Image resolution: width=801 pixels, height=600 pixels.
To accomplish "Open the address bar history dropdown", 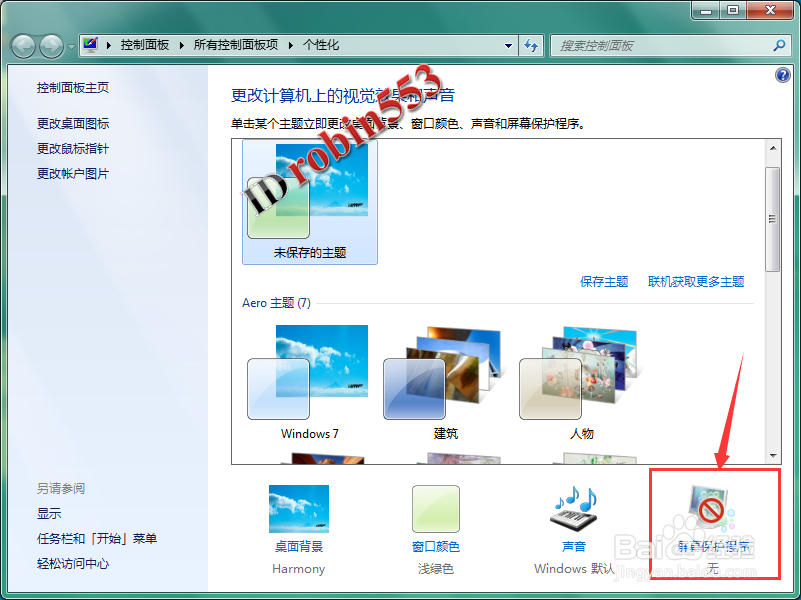I will point(508,45).
